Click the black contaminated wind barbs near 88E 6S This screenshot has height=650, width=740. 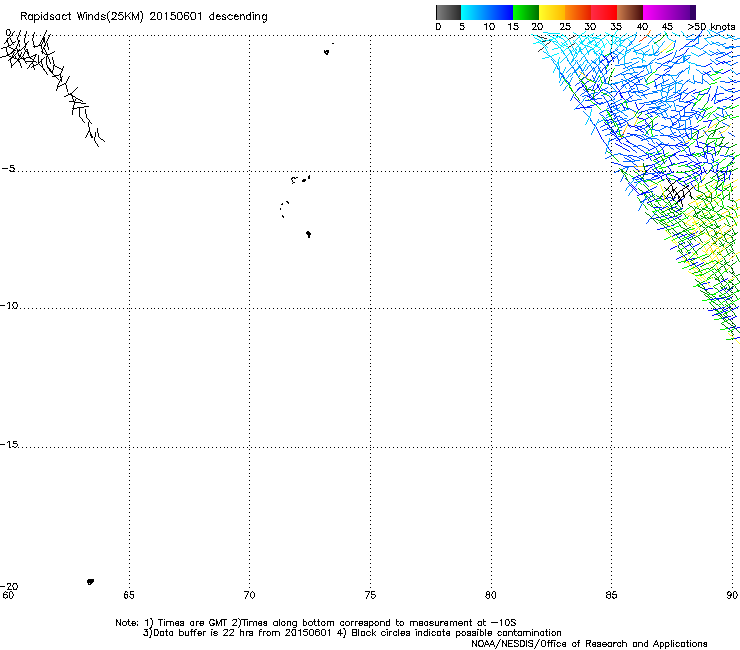(x=679, y=193)
